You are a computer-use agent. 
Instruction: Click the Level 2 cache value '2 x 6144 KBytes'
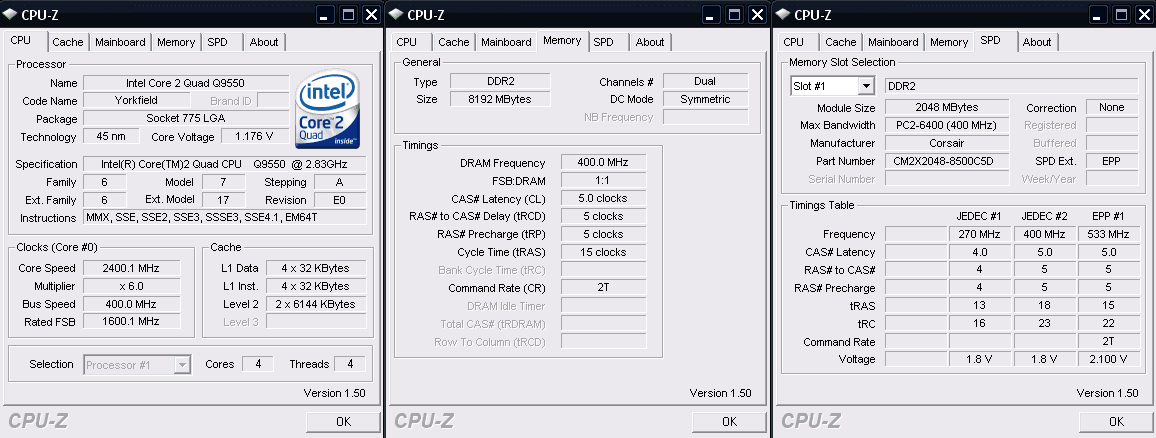point(316,304)
